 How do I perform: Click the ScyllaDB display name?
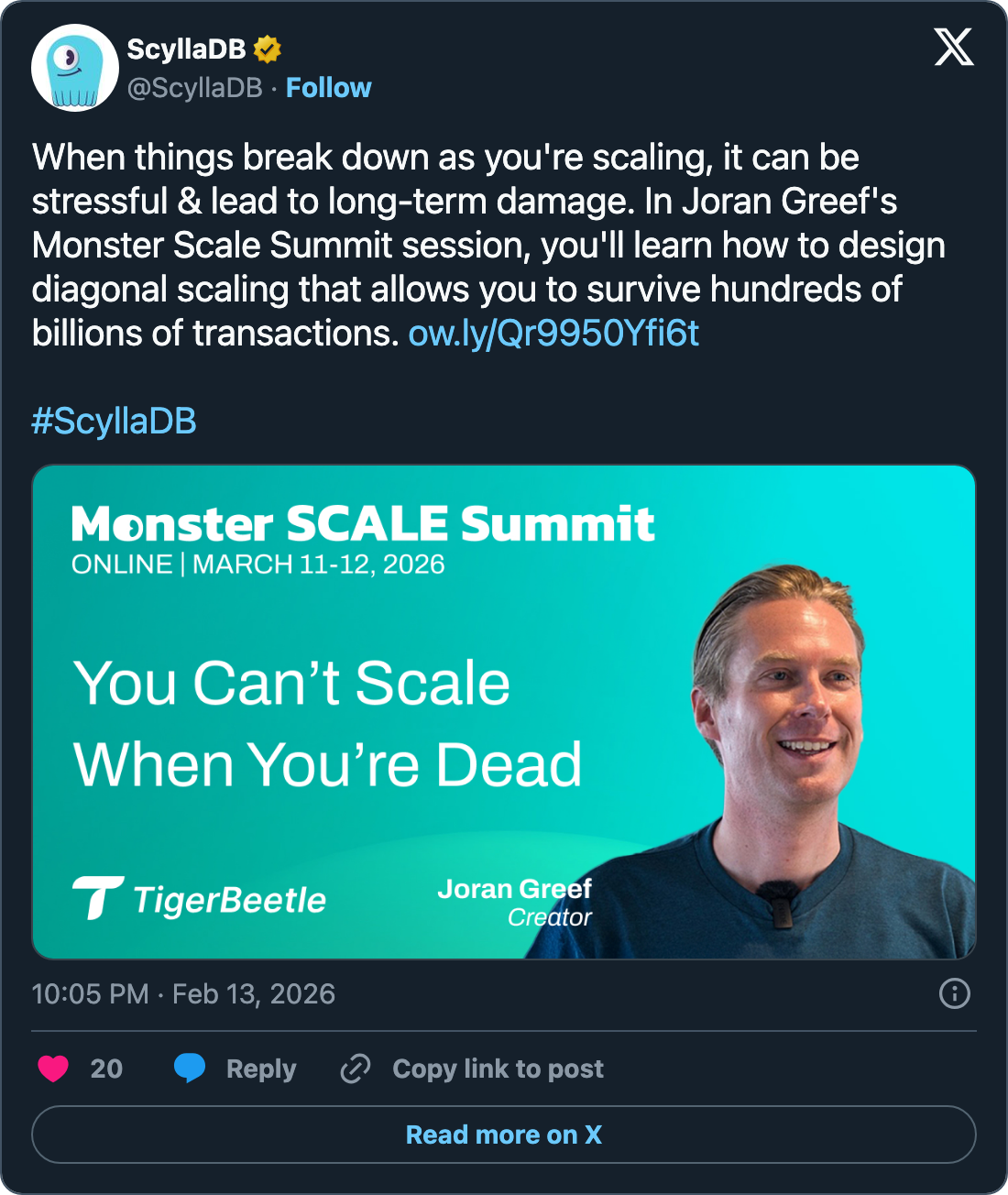(x=186, y=49)
